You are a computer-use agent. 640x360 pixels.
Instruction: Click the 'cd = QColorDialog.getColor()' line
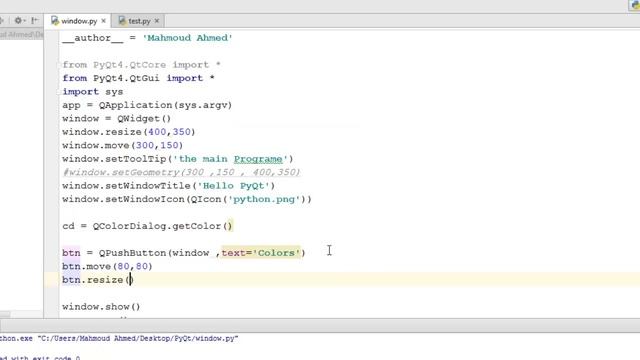click(147, 226)
